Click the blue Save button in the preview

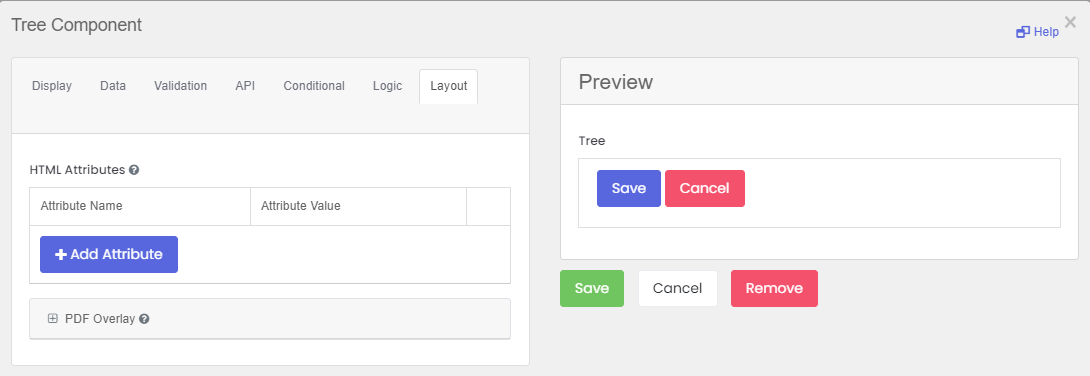click(x=628, y=188)
